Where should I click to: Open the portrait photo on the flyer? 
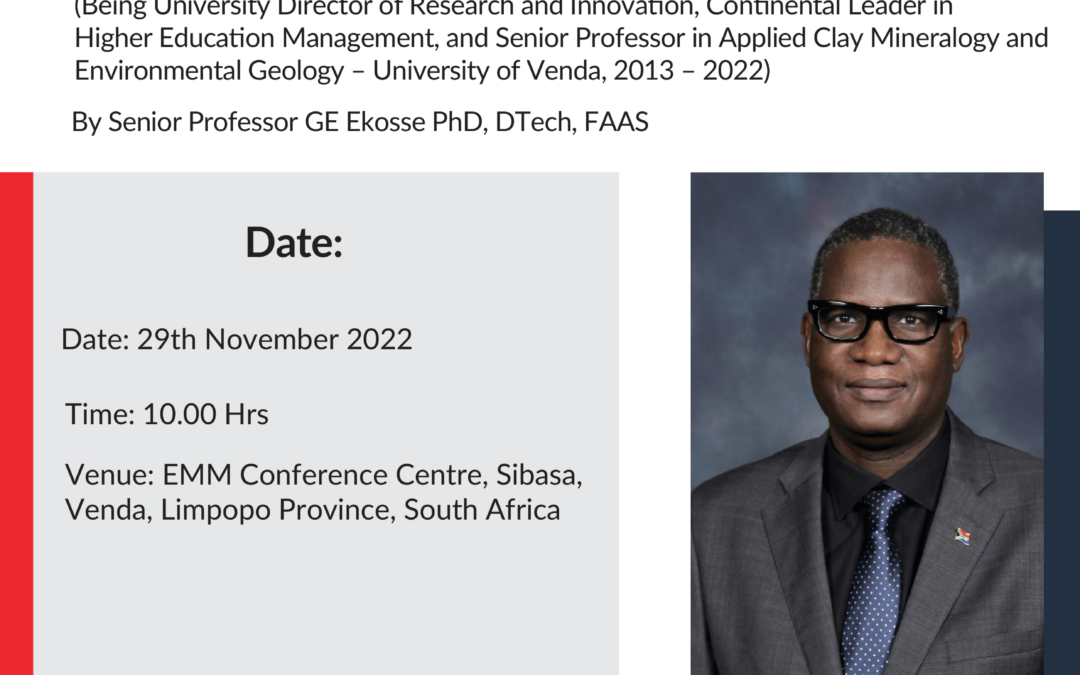tap(867, 424)
